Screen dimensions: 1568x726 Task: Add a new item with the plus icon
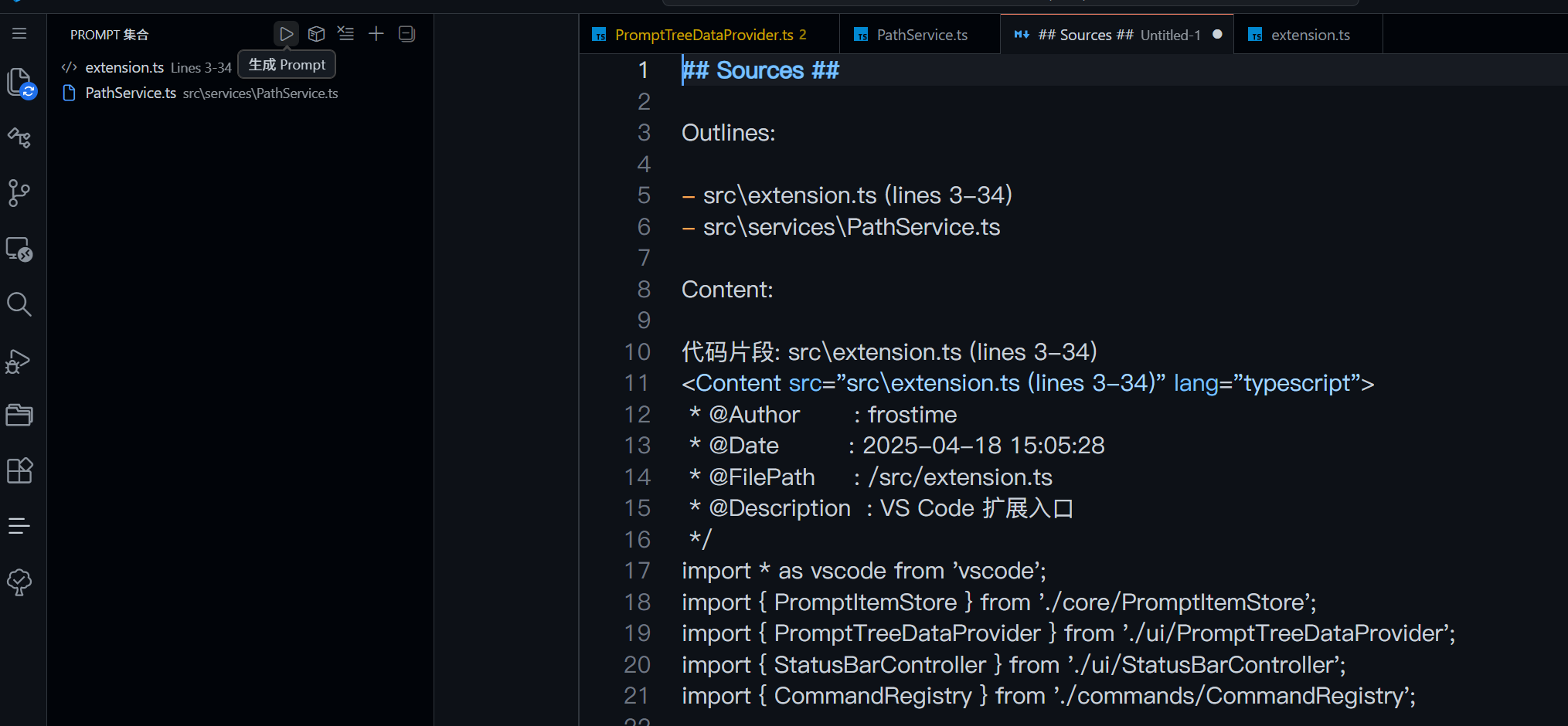click(x=376, y=34)
